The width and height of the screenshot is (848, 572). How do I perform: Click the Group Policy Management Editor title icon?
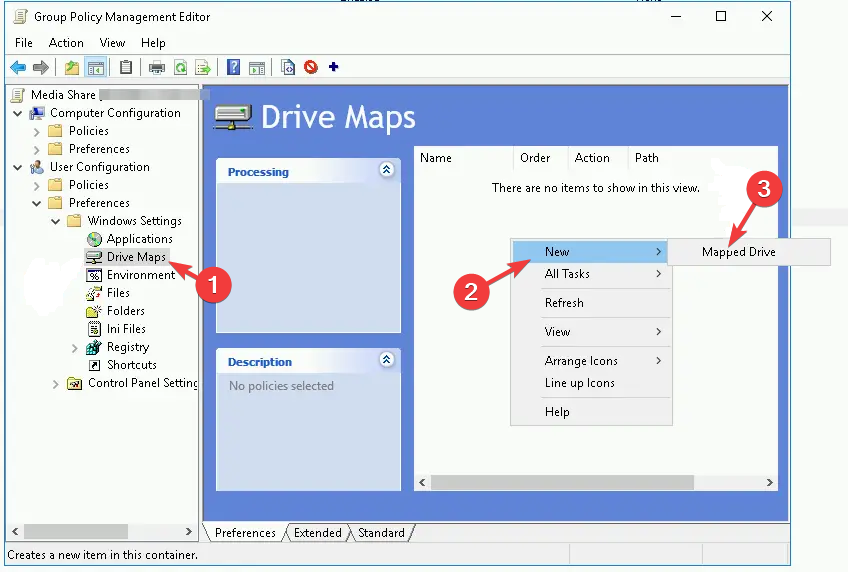21,17
